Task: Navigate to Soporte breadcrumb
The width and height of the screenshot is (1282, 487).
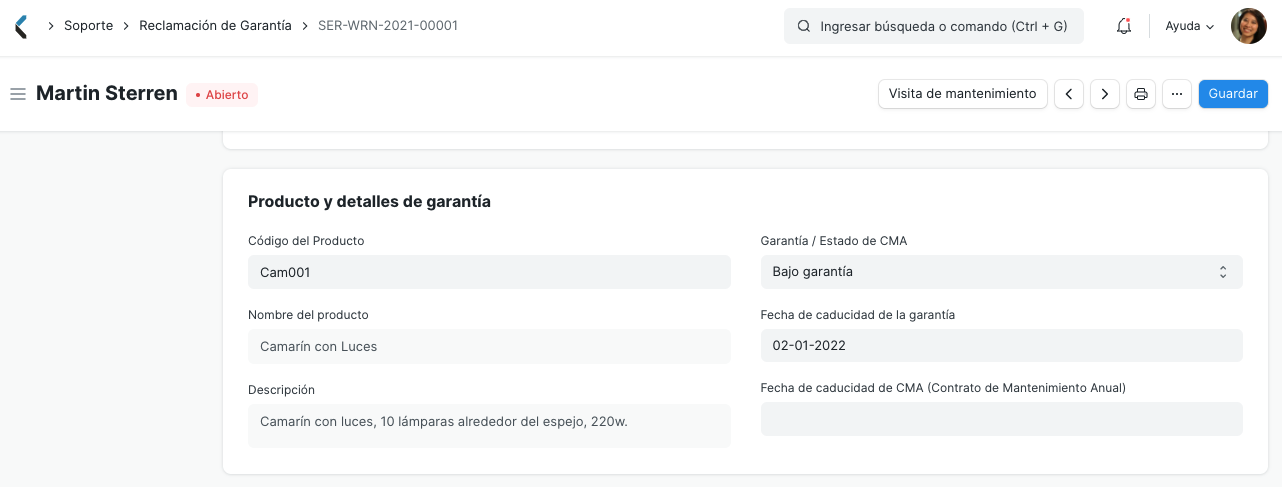Action: pyautogui.click(x=88, y=26)
